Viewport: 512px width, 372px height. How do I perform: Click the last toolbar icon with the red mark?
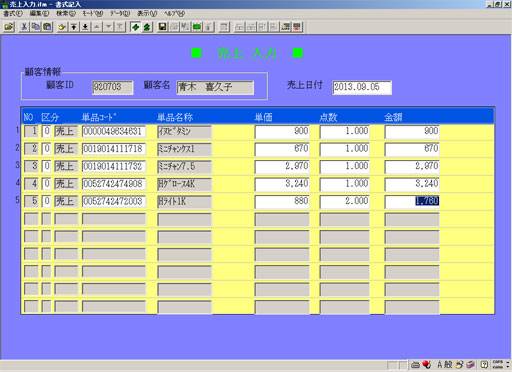pyautogui.click(x=297, y=27)
